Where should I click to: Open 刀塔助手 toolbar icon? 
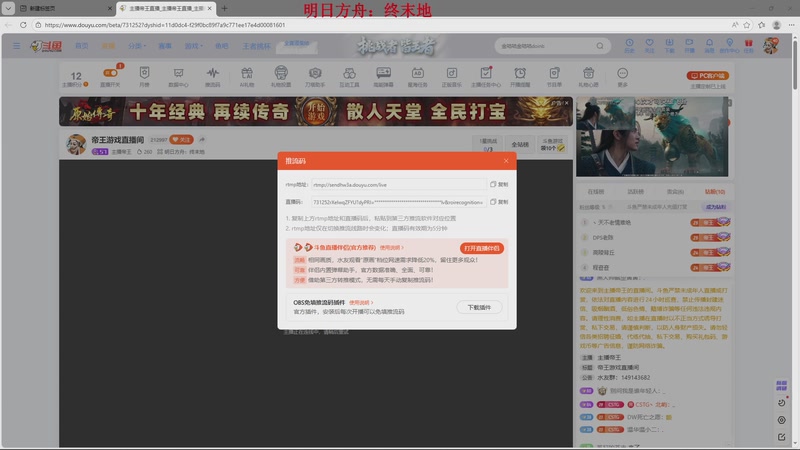[315, 77]
